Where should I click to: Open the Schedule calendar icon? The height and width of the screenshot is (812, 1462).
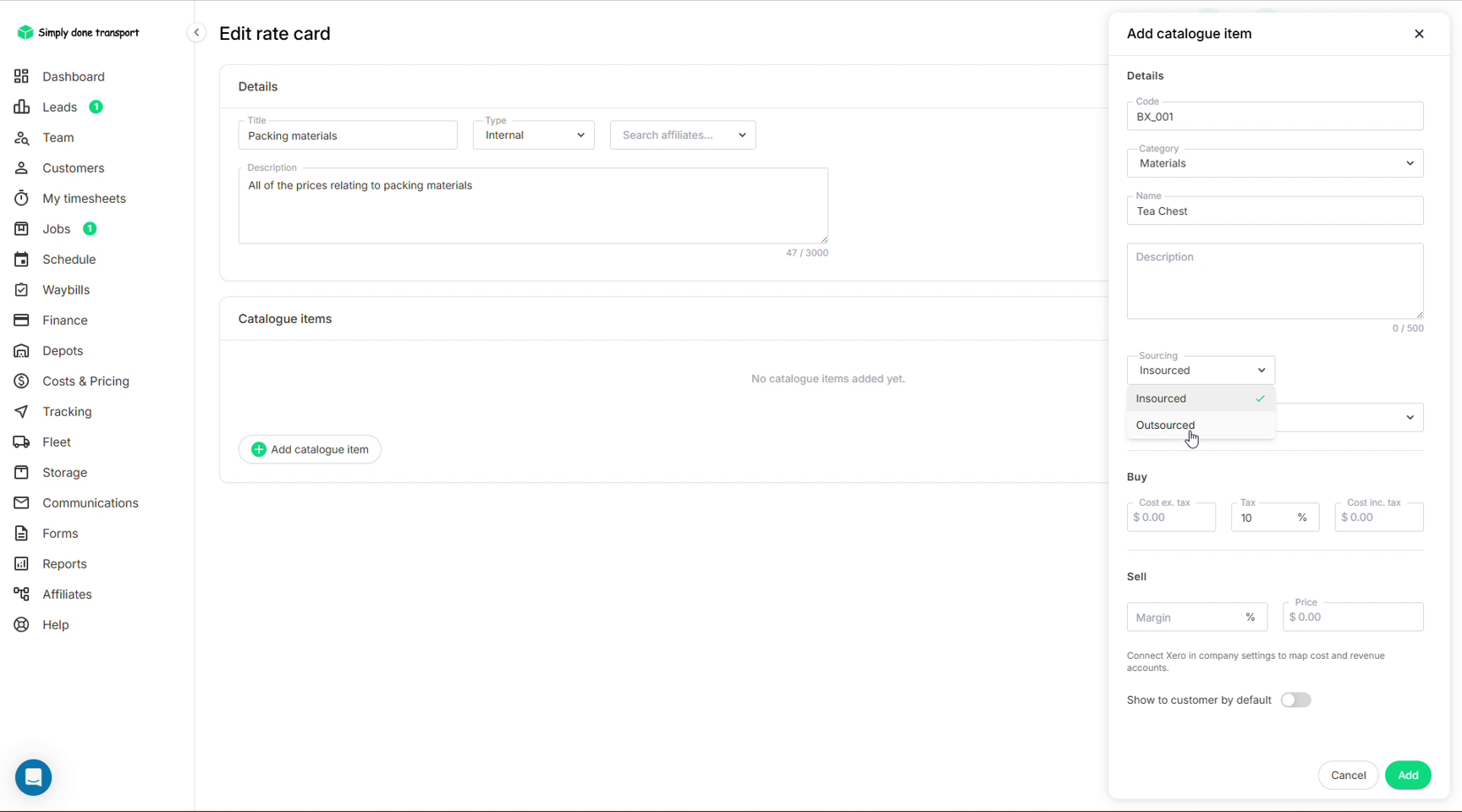pos(21,259)
